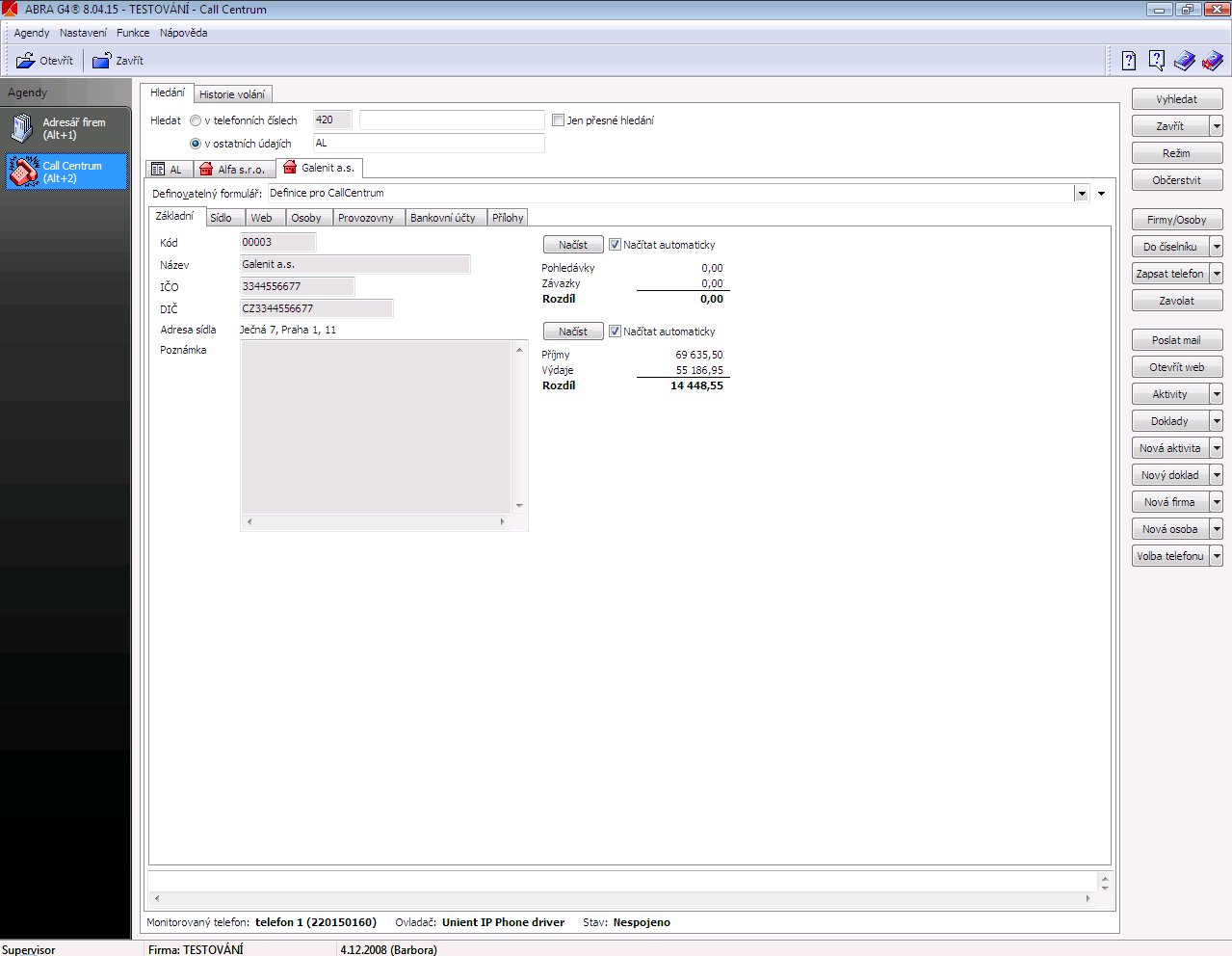The height and width of the screenshot is (956, 1232).
Task: Open the Funkce menu
Action: 133,33
